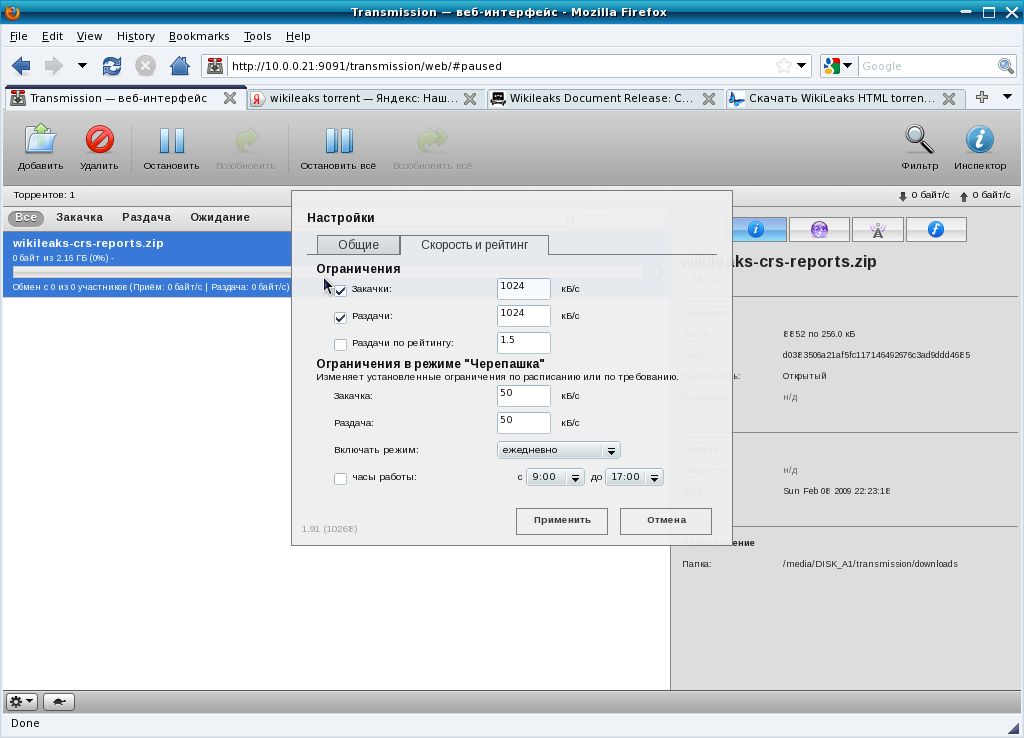Uncheck the Закачки limit checkbox
Image resolution: width=1024 pixels, height=738 pixels.
[340, 290]
